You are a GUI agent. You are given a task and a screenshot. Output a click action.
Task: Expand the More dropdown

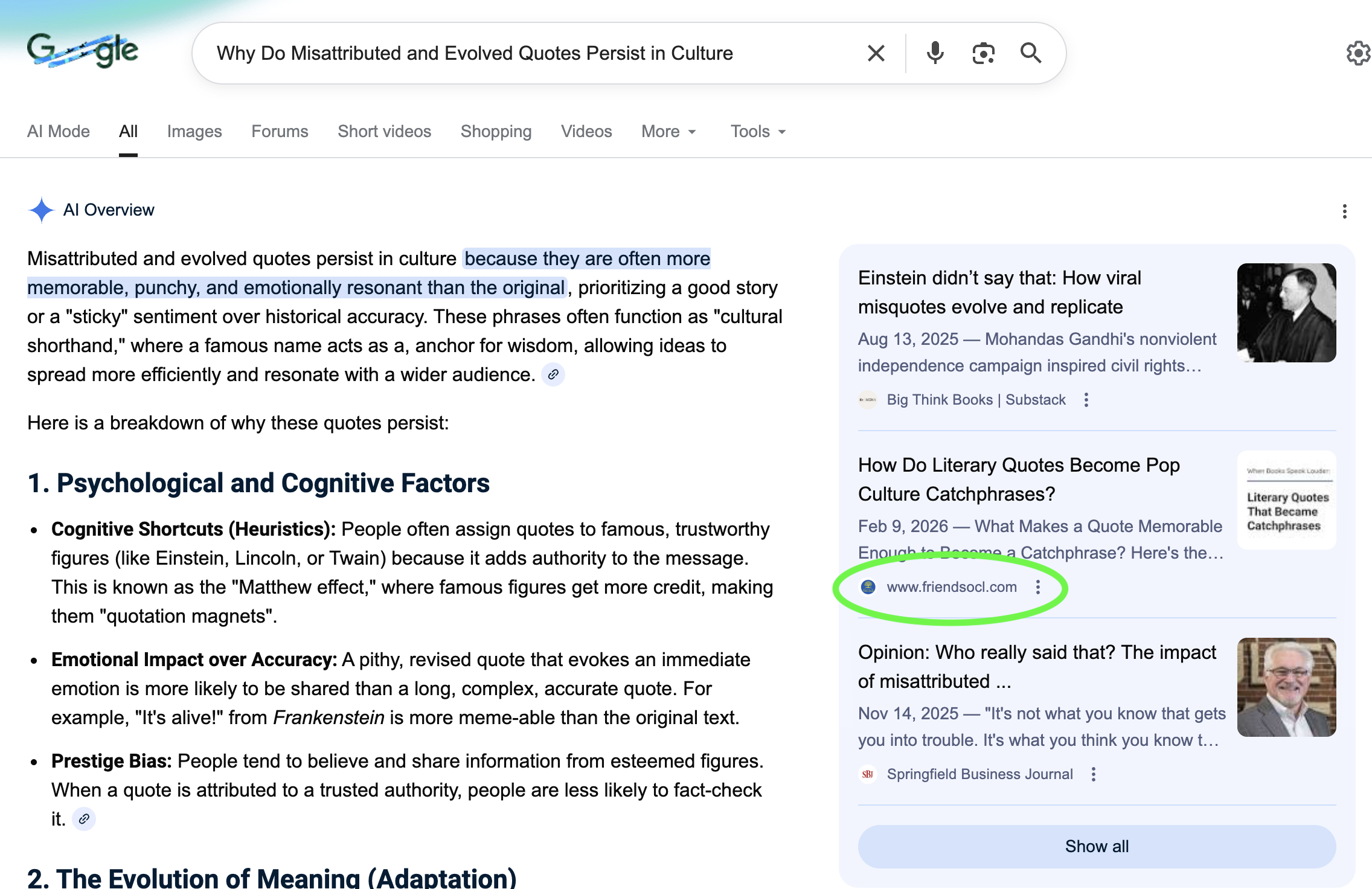(x=669, y=132)
